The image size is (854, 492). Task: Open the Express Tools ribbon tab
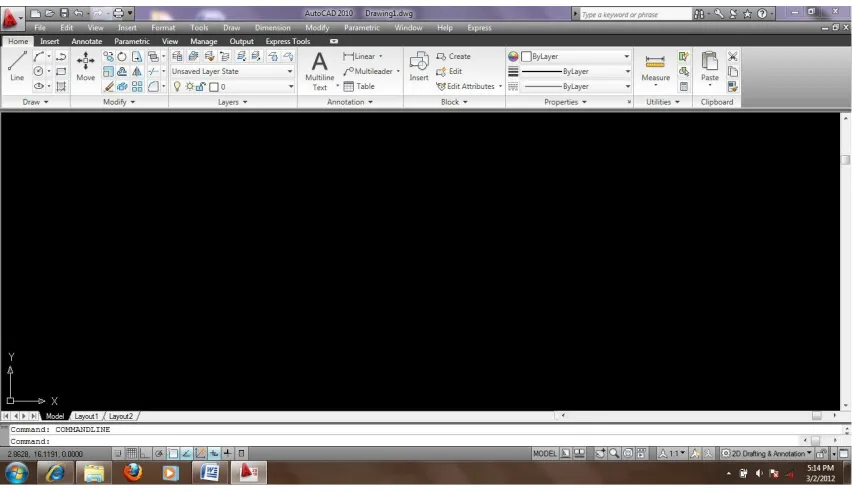288,41
